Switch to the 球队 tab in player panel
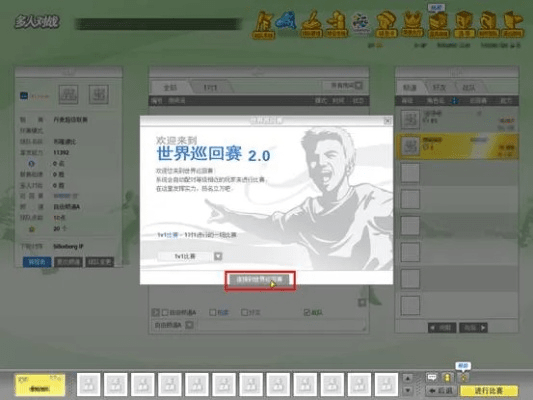This screenshot has width=533, height=400. click(469, 88)
